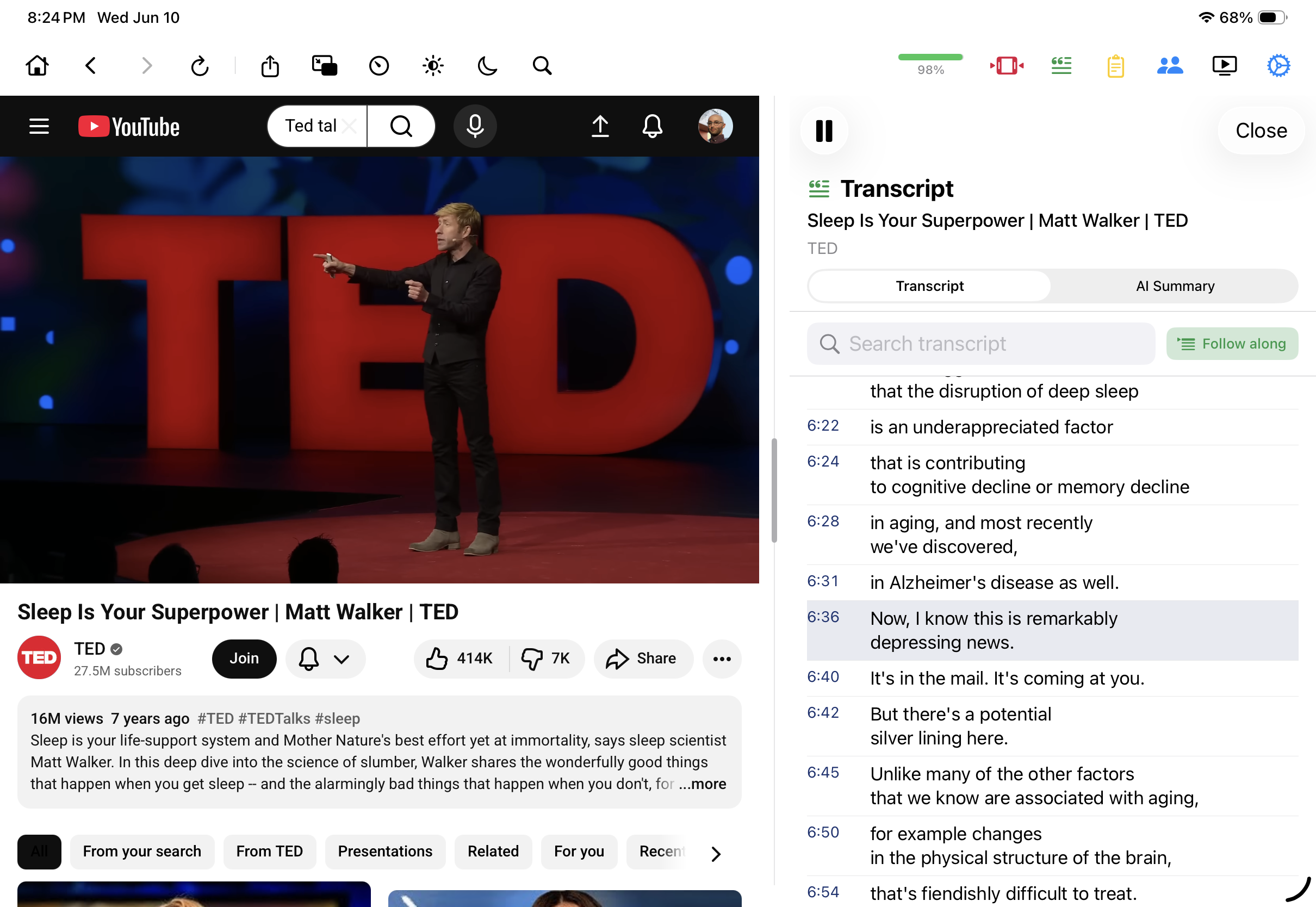Jump to timestamp 6:24

pos(823,462)
